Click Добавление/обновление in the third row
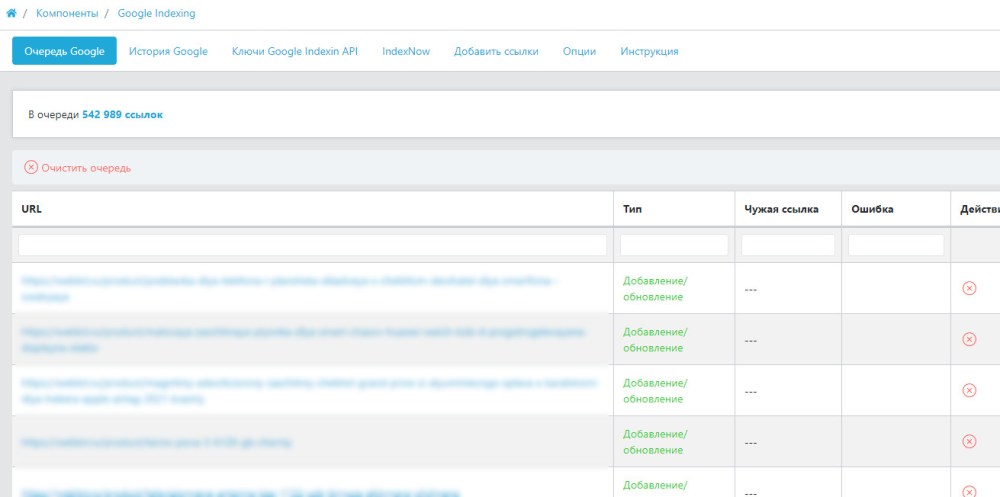This screenshot has width=1000, height=497. [x=655, y=391]
